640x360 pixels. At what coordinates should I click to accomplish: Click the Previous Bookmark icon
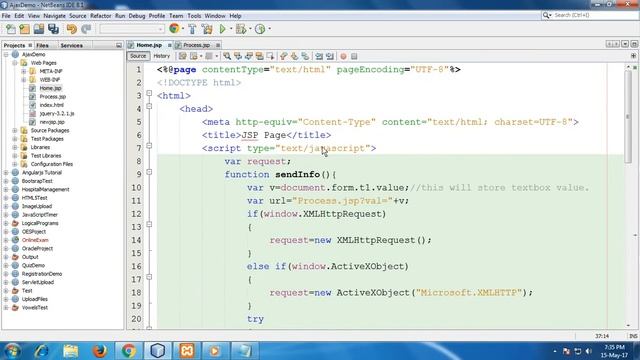click(284, 56)
